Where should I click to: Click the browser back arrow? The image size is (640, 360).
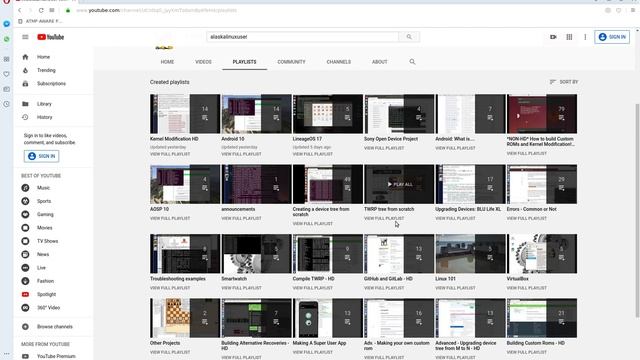[19, 10]
